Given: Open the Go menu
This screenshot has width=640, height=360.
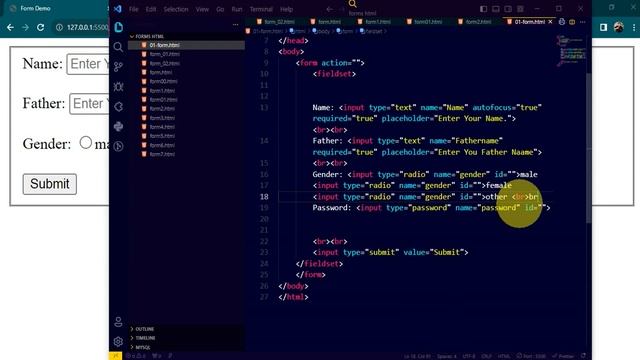Looking at the screenshot, I should (x=220, y=9).
